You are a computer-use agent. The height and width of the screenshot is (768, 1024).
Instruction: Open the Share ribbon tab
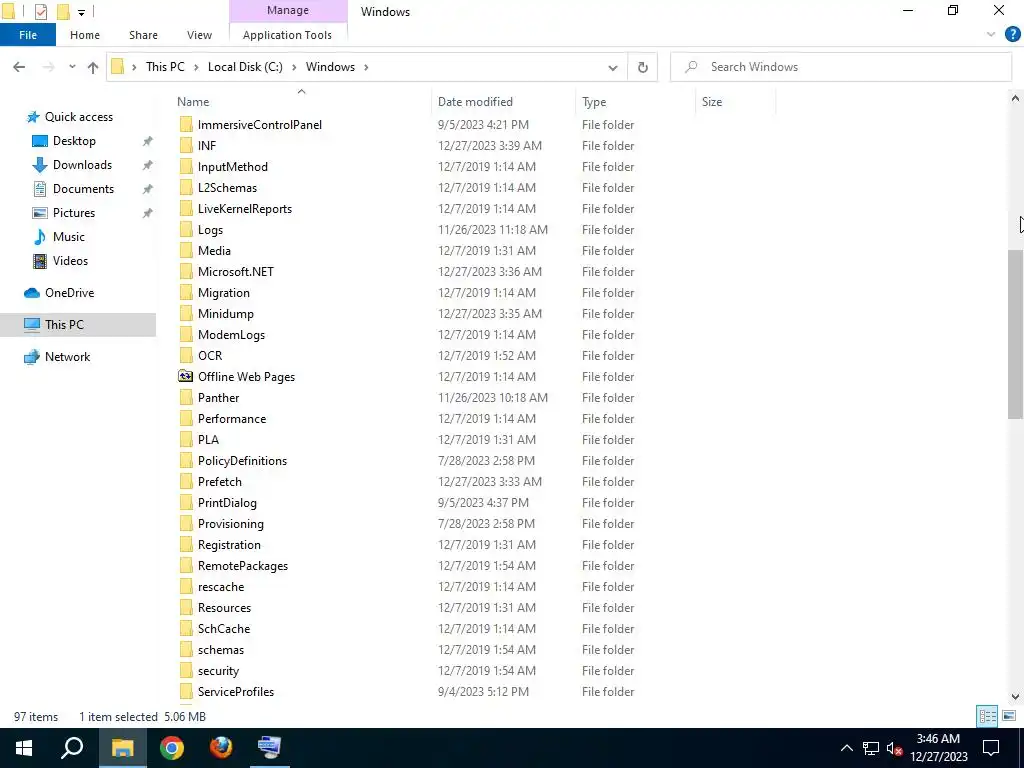pos(143,35)
